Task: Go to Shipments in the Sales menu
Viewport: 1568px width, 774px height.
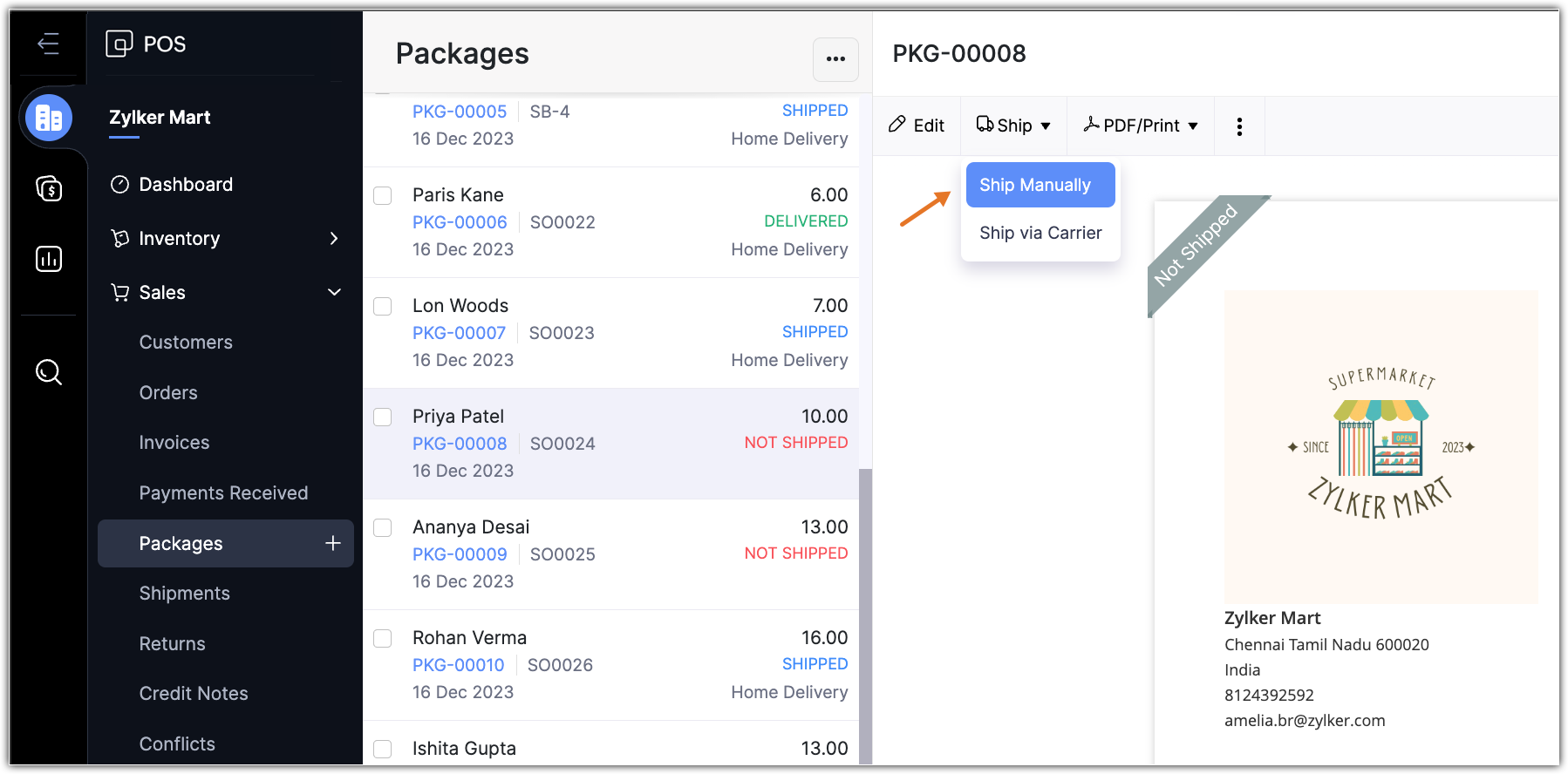Action: (185, 594)
